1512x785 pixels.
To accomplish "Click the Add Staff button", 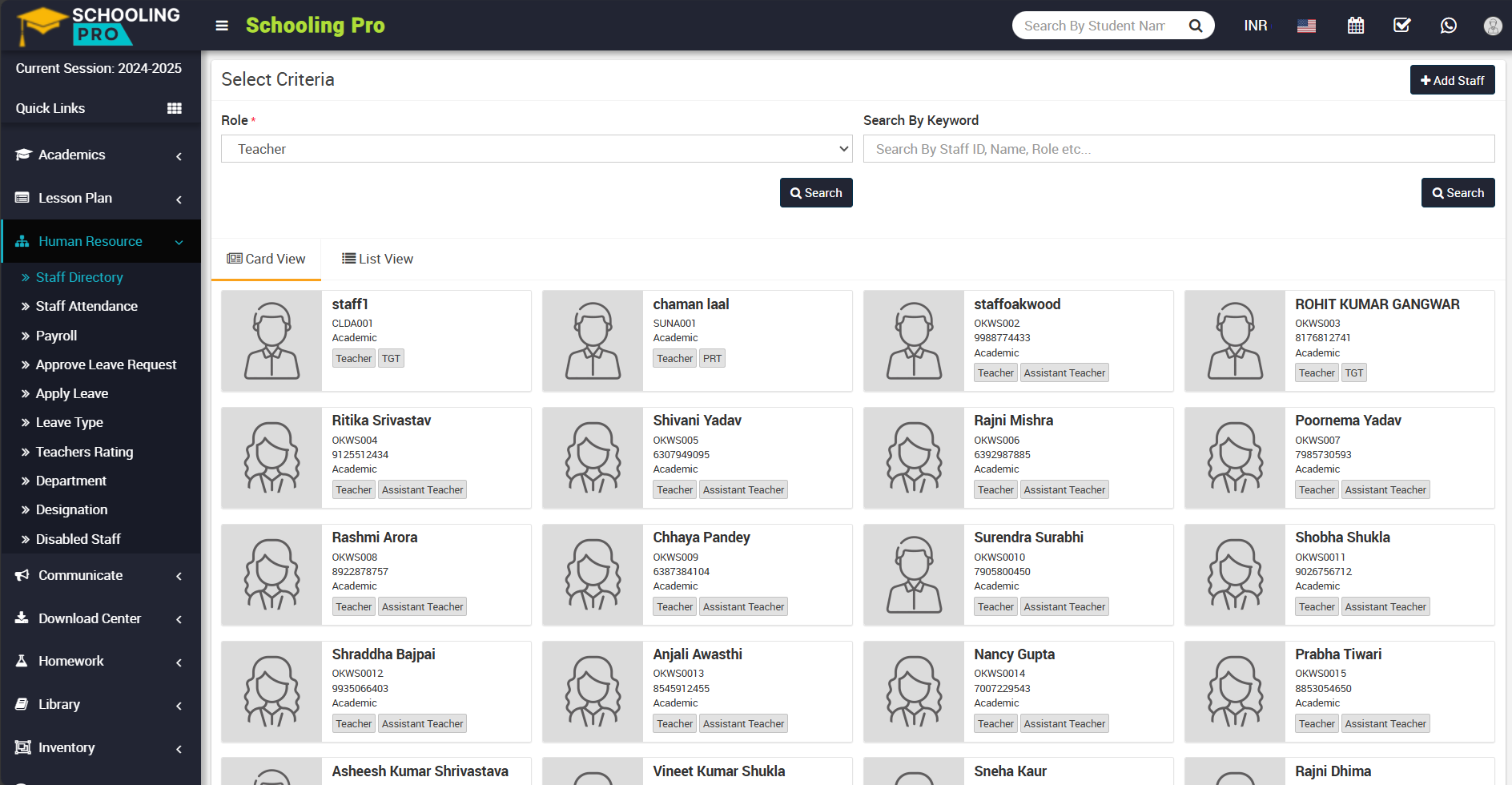I will click(x=1452, y=80).
